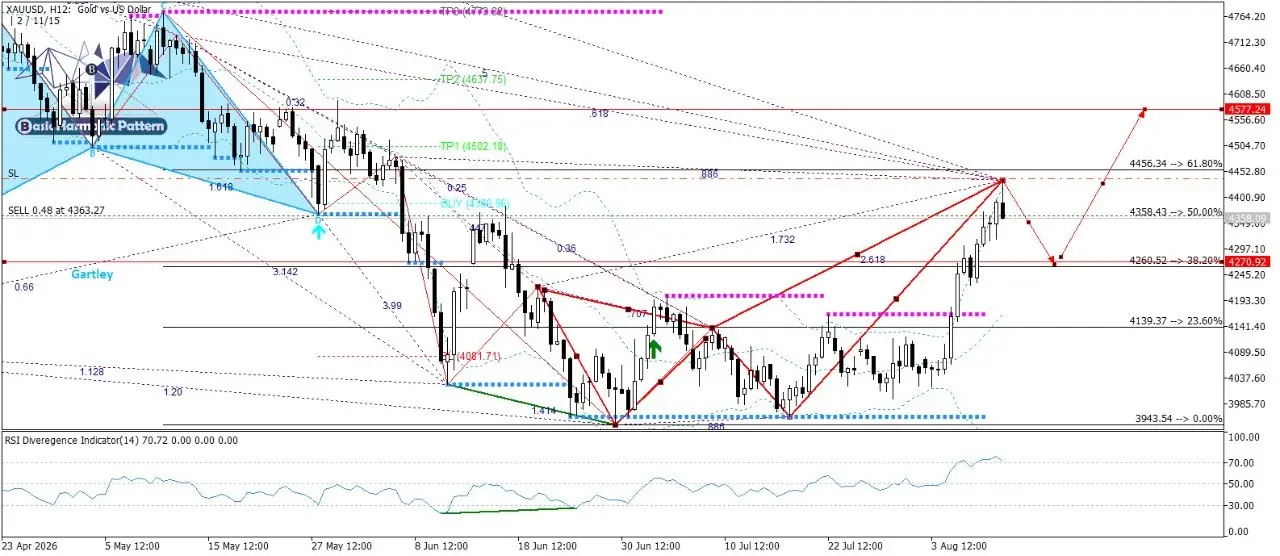Click the 3985.70 price axis value
This screenshot has height=556, width=1280.
(x=1245, y=404)
